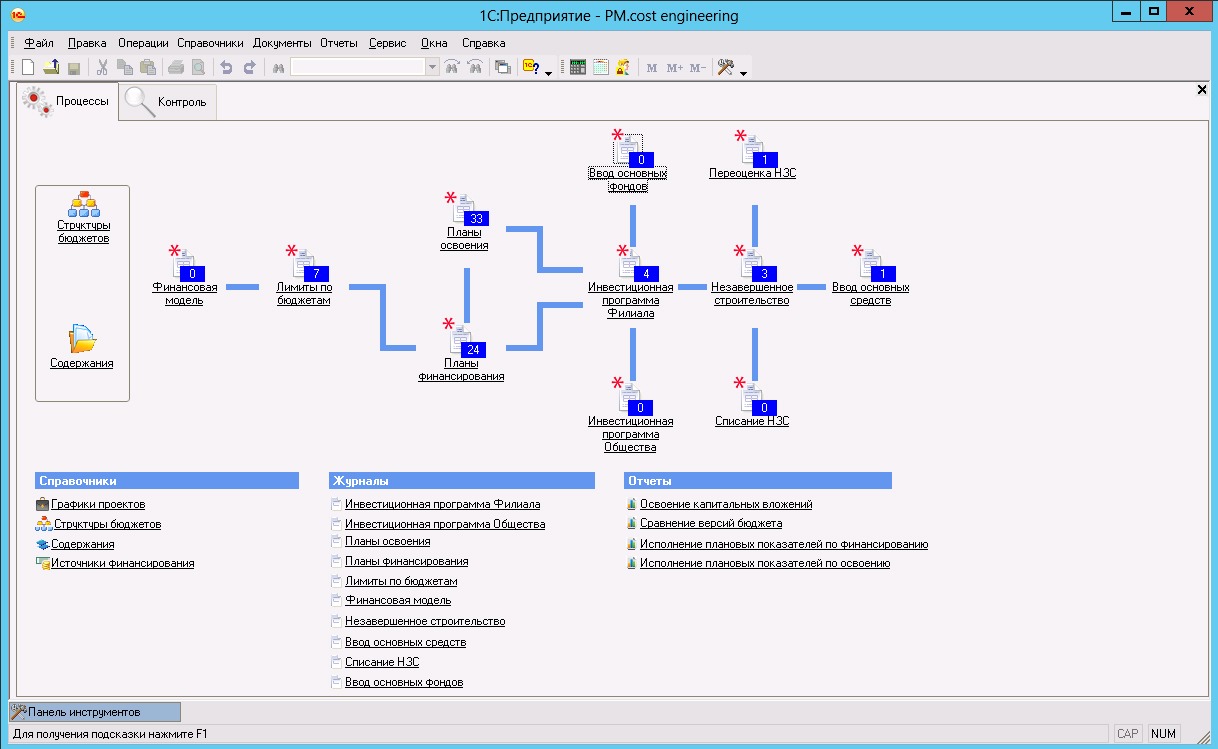Open the Справочники menu
The width and height of the screenshot is (1218, 749).
[210, 43]
